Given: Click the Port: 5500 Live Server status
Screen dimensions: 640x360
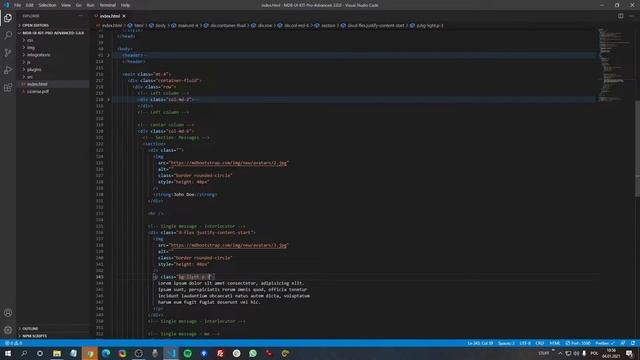Looking at the screenshot, I should pos(578,343).
